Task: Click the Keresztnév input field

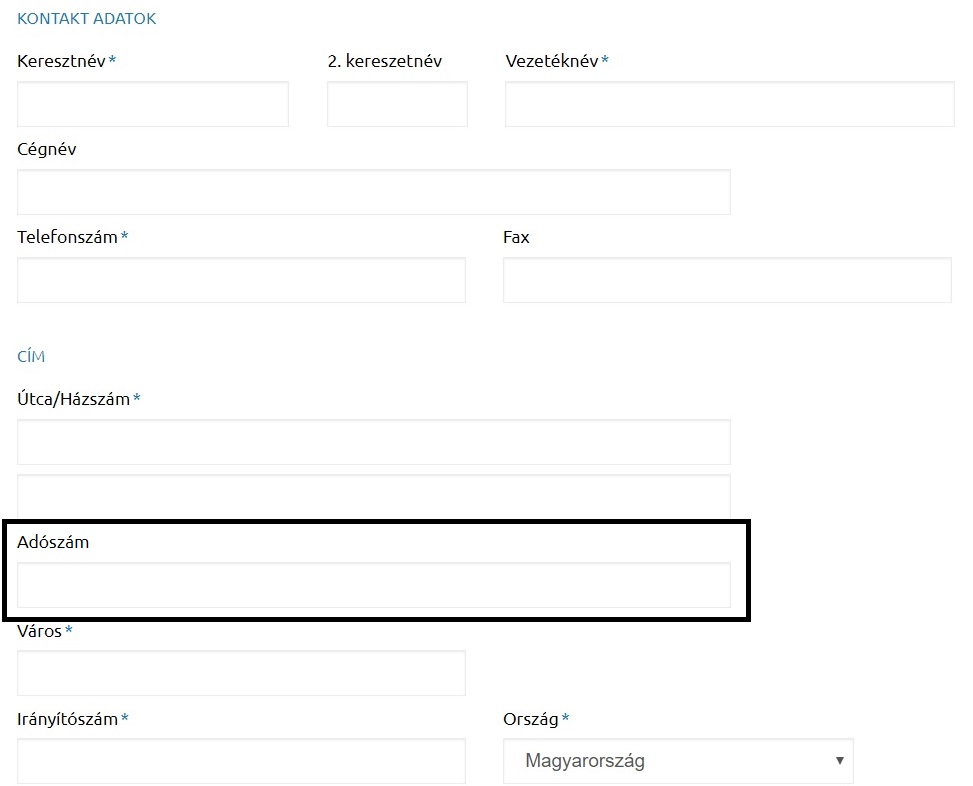Action: click(x=152, y=104)
